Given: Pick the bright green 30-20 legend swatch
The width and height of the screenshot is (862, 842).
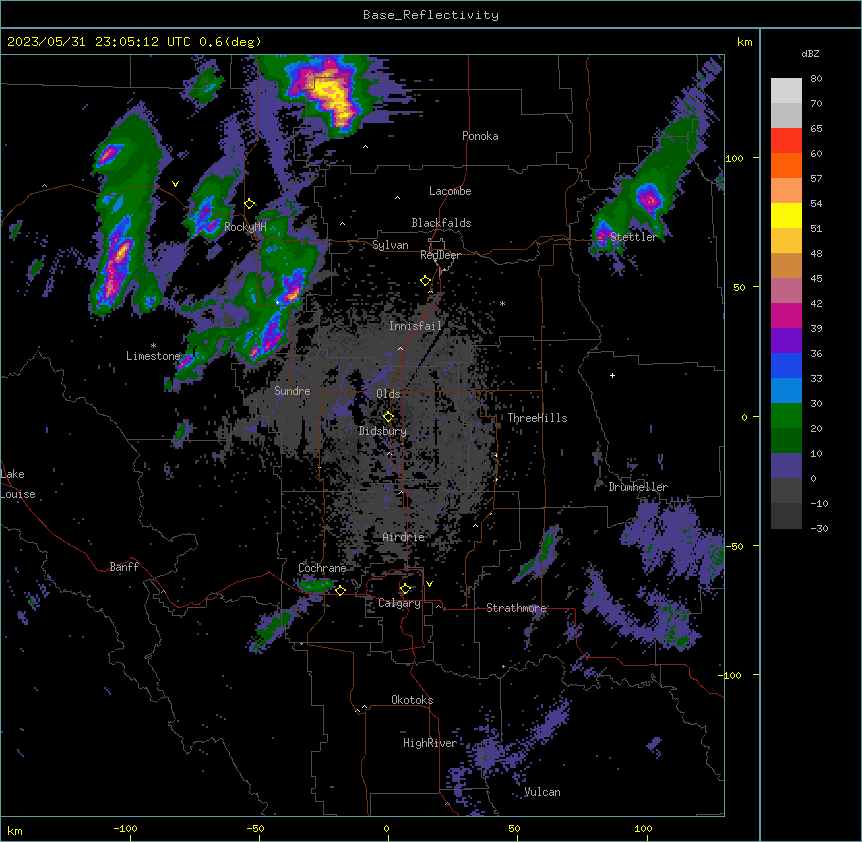Looking at the screenshot, I should pos(786,416).
